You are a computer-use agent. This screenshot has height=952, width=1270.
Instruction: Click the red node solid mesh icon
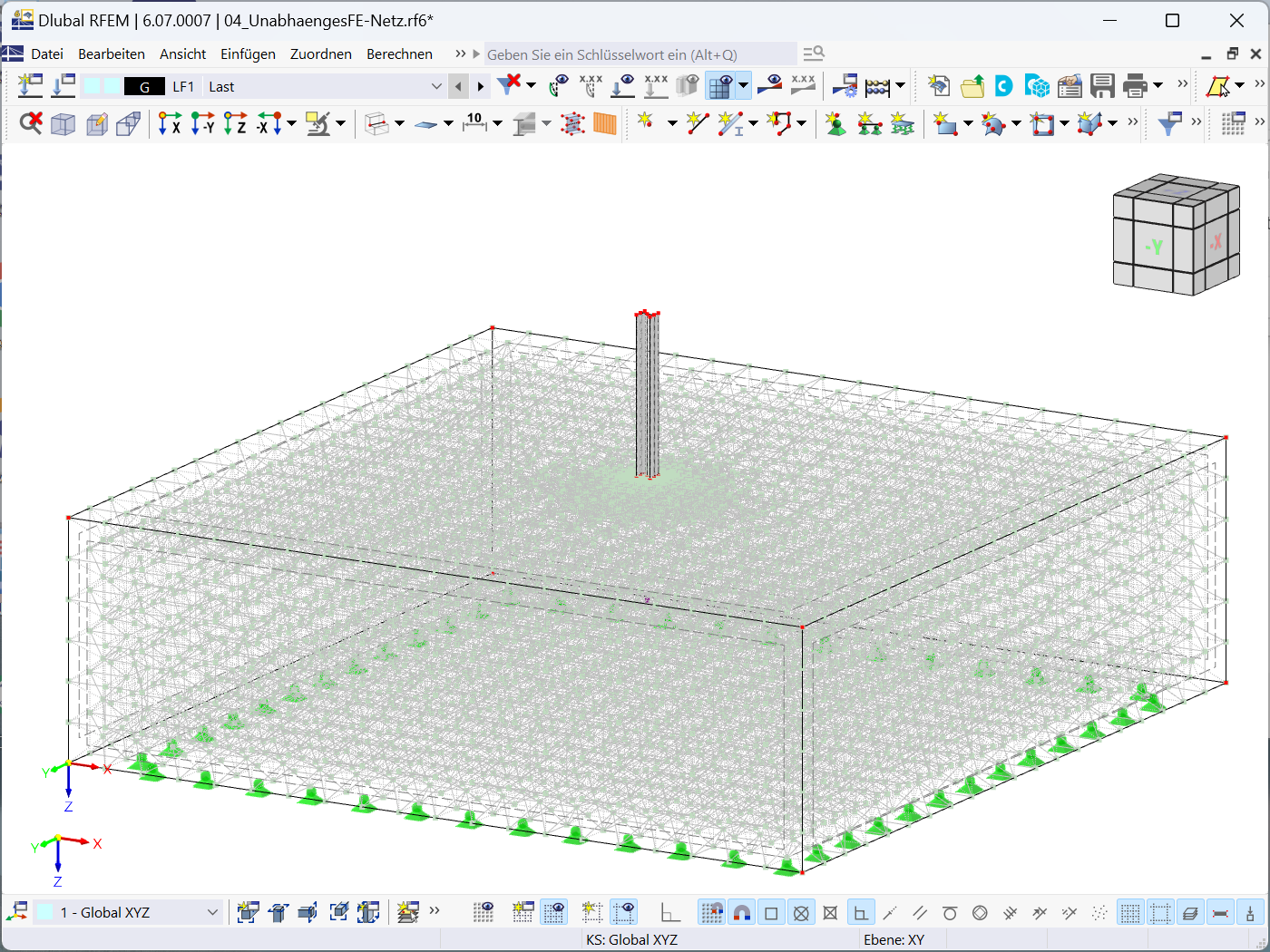pos(572,123)
